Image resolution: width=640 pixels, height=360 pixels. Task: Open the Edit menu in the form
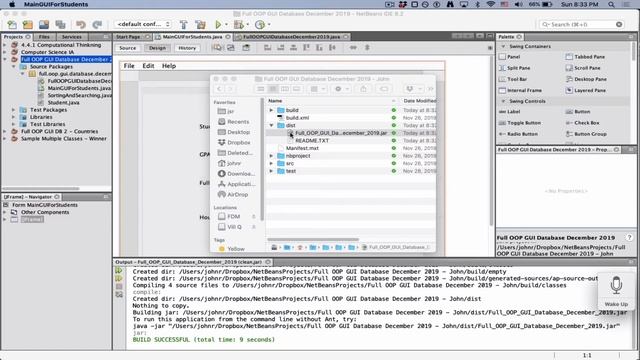click(148, 66)
